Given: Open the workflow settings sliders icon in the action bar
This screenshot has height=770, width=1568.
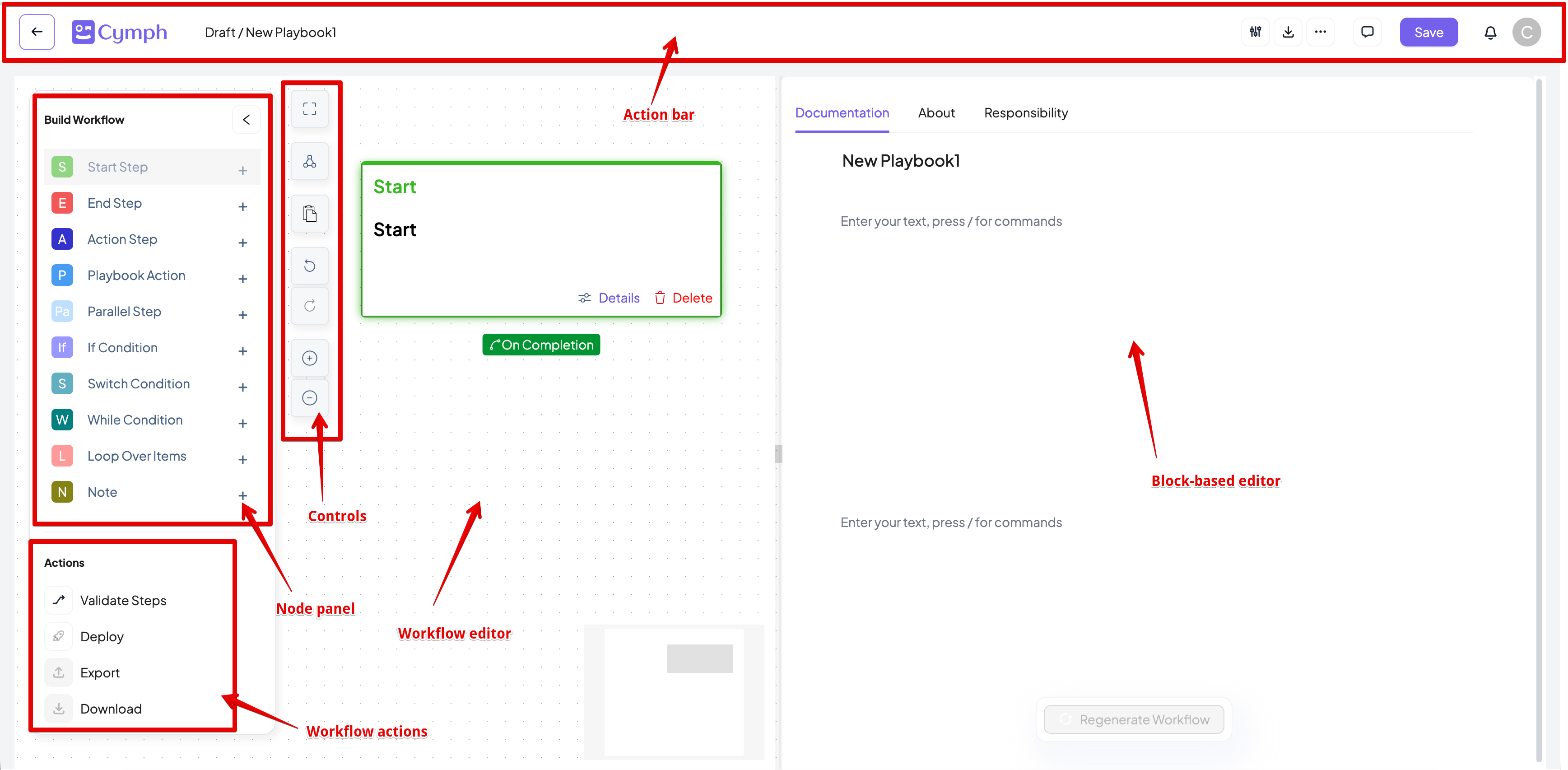Looking at the screenshot, I should 1255,32.
